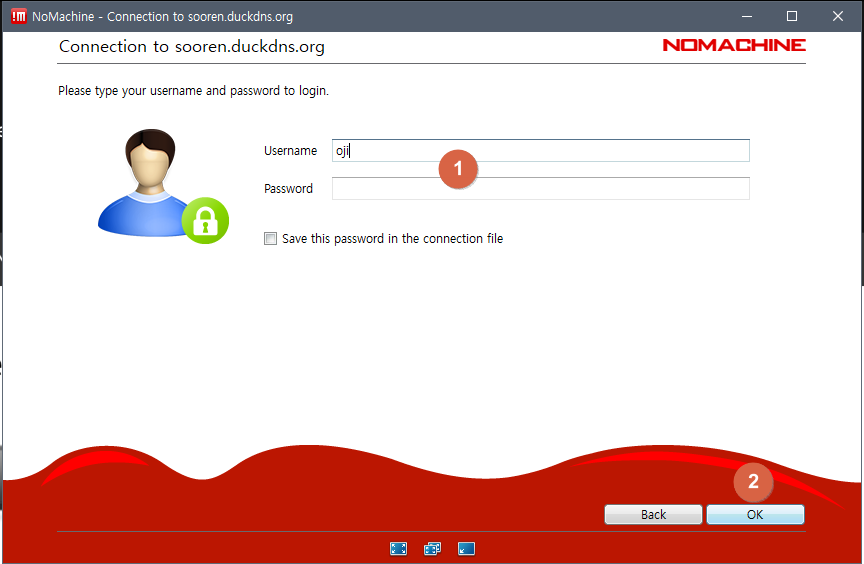The image size is (864, 564).
Task: Click the OK button
Action: coord(755,514)
